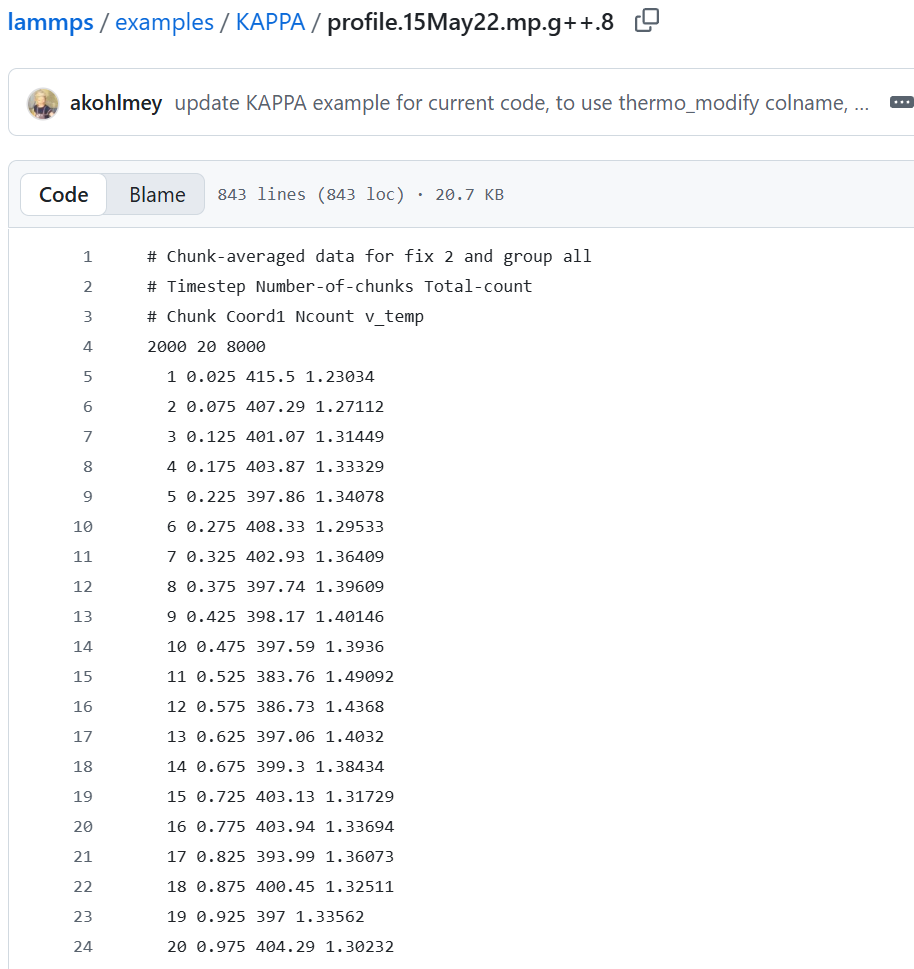Select line number 4

(x=88, y=347)
